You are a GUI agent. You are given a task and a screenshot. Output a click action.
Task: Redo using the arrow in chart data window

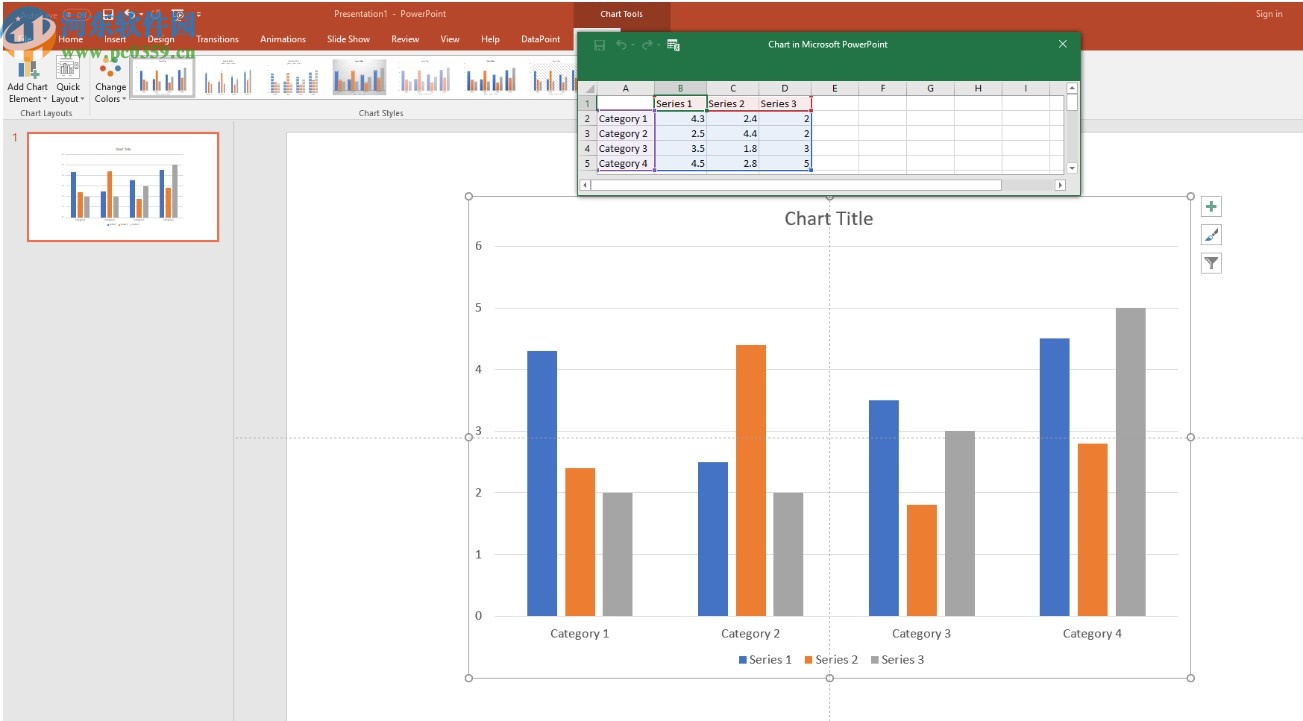[646, 45]
